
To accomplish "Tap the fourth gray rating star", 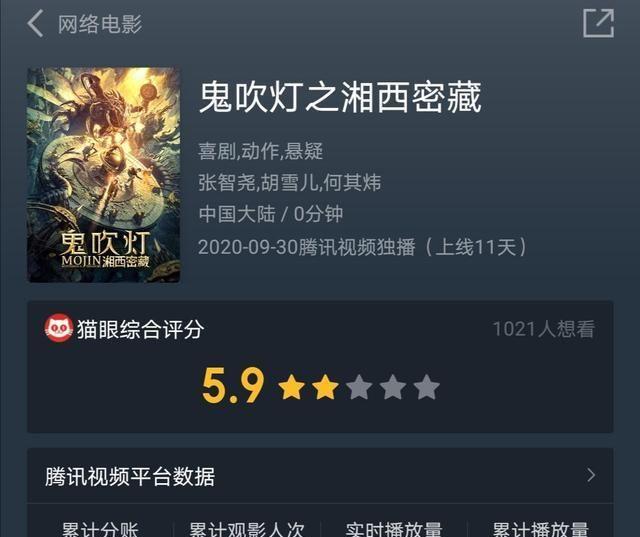I will pyautogui.click(x=393, y=387).
